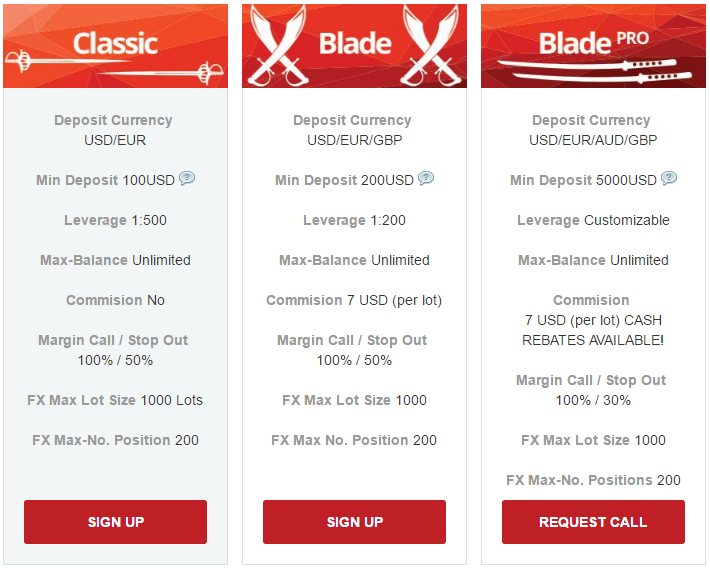The image size is (710, 573).
Task: Click the Blade PRO REQUEST CALL button
Action: point(593,522)
